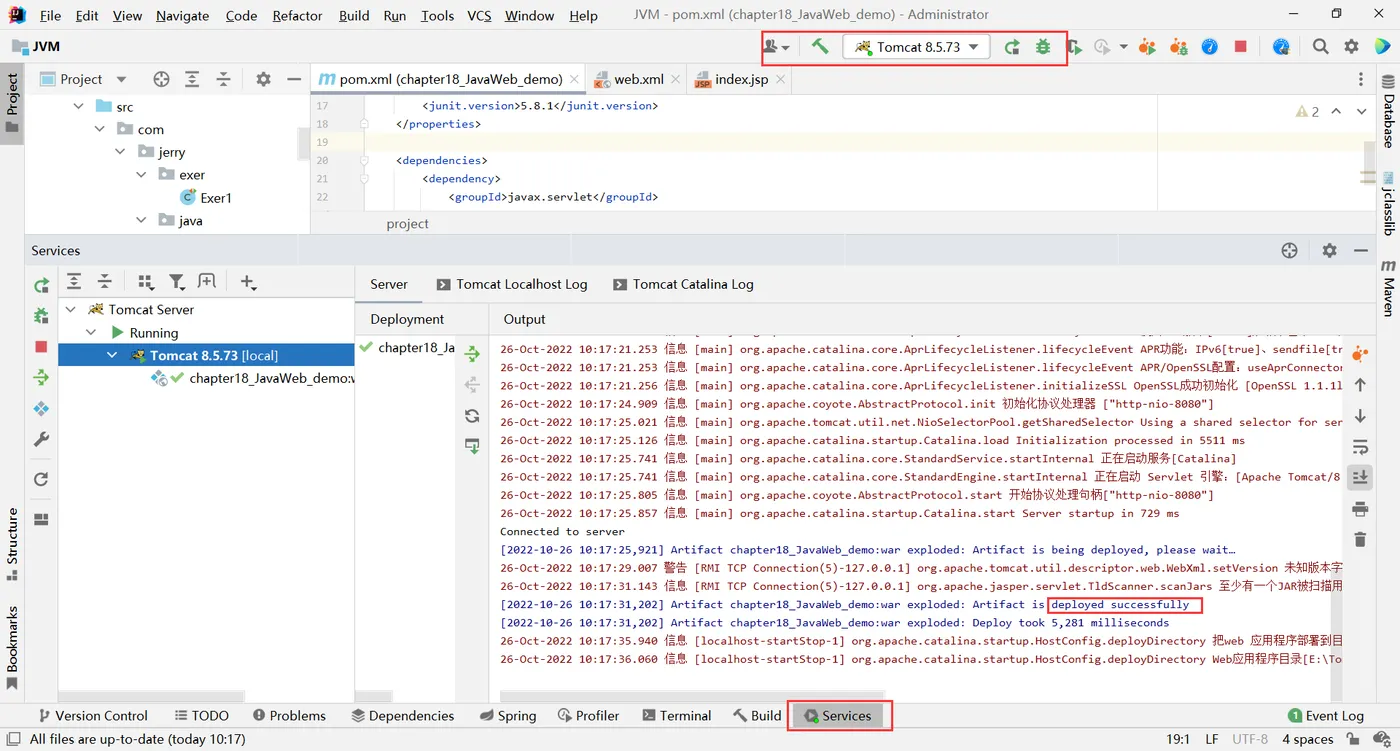Open Tomcat 8.5.73 run configuration dropdown
This screenshot has width=1400, height=751.
[917, 47]
